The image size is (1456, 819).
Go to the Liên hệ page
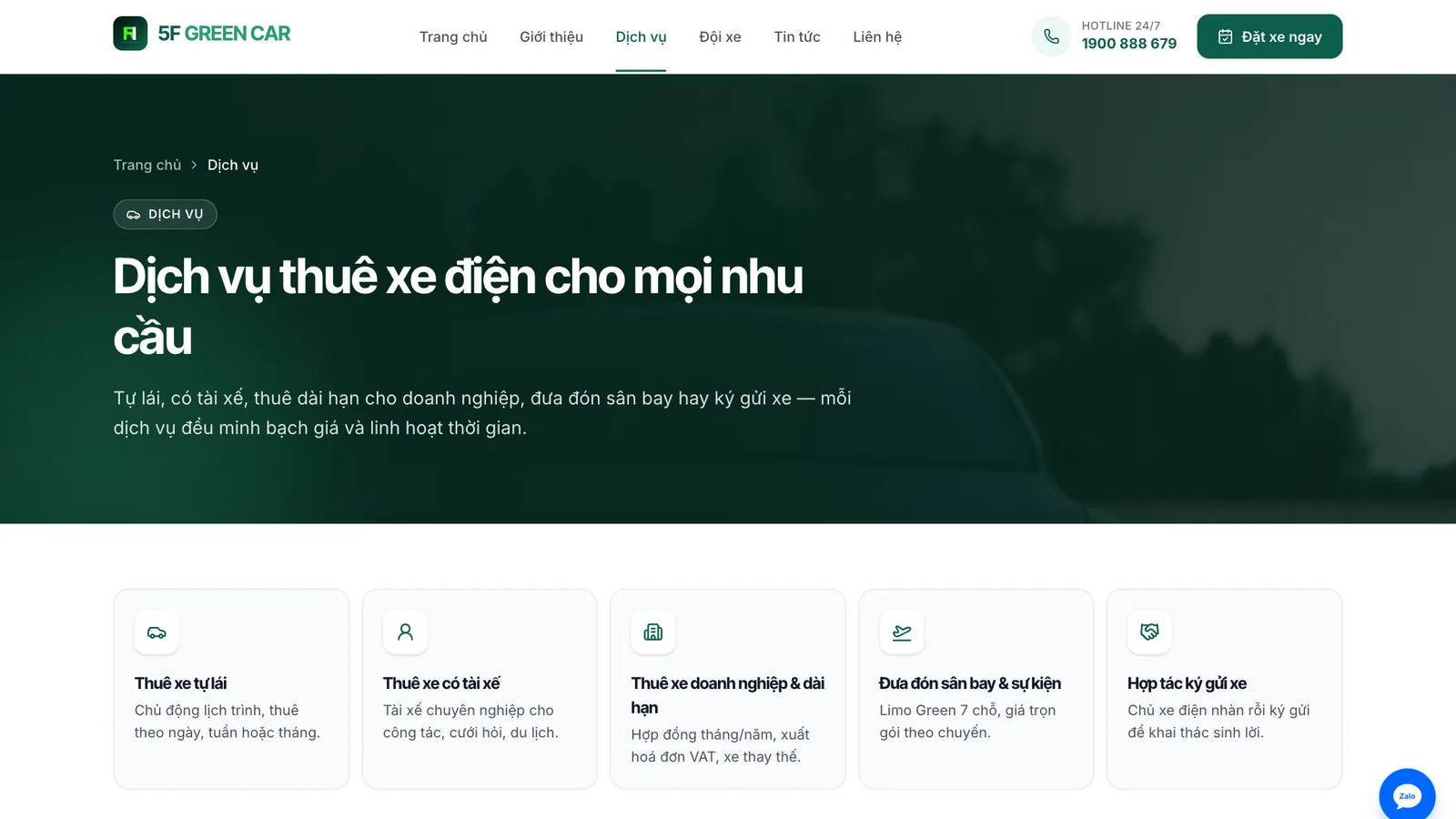pyautogui.click(x=877, y=36)
